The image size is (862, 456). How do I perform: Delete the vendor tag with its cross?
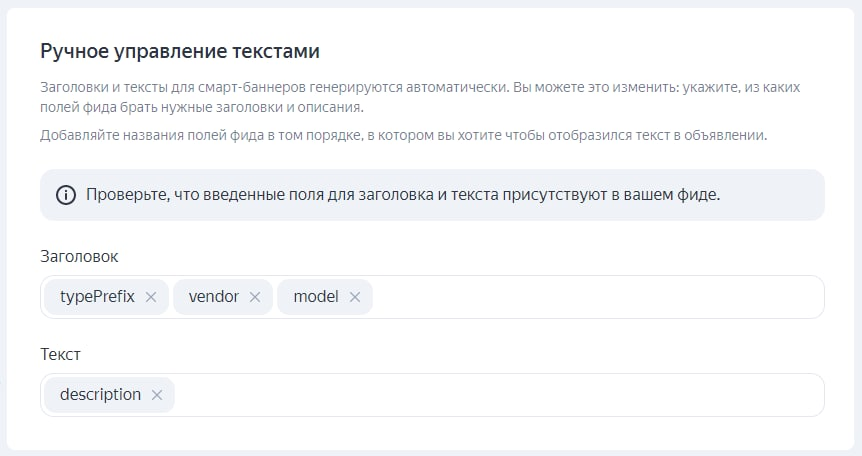pyautogui.click(x=254, y=297)
